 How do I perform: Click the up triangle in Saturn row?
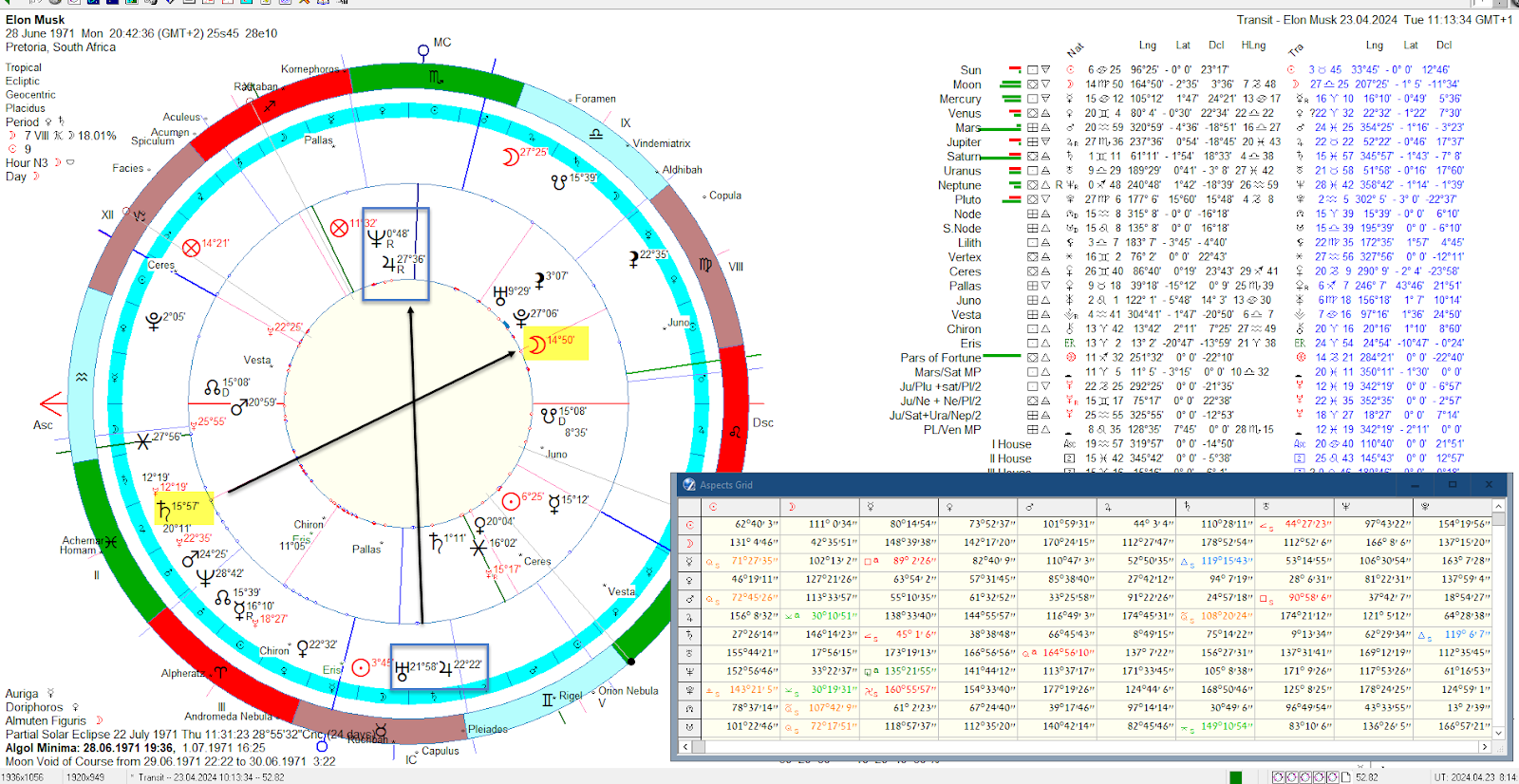(1045, 156)
